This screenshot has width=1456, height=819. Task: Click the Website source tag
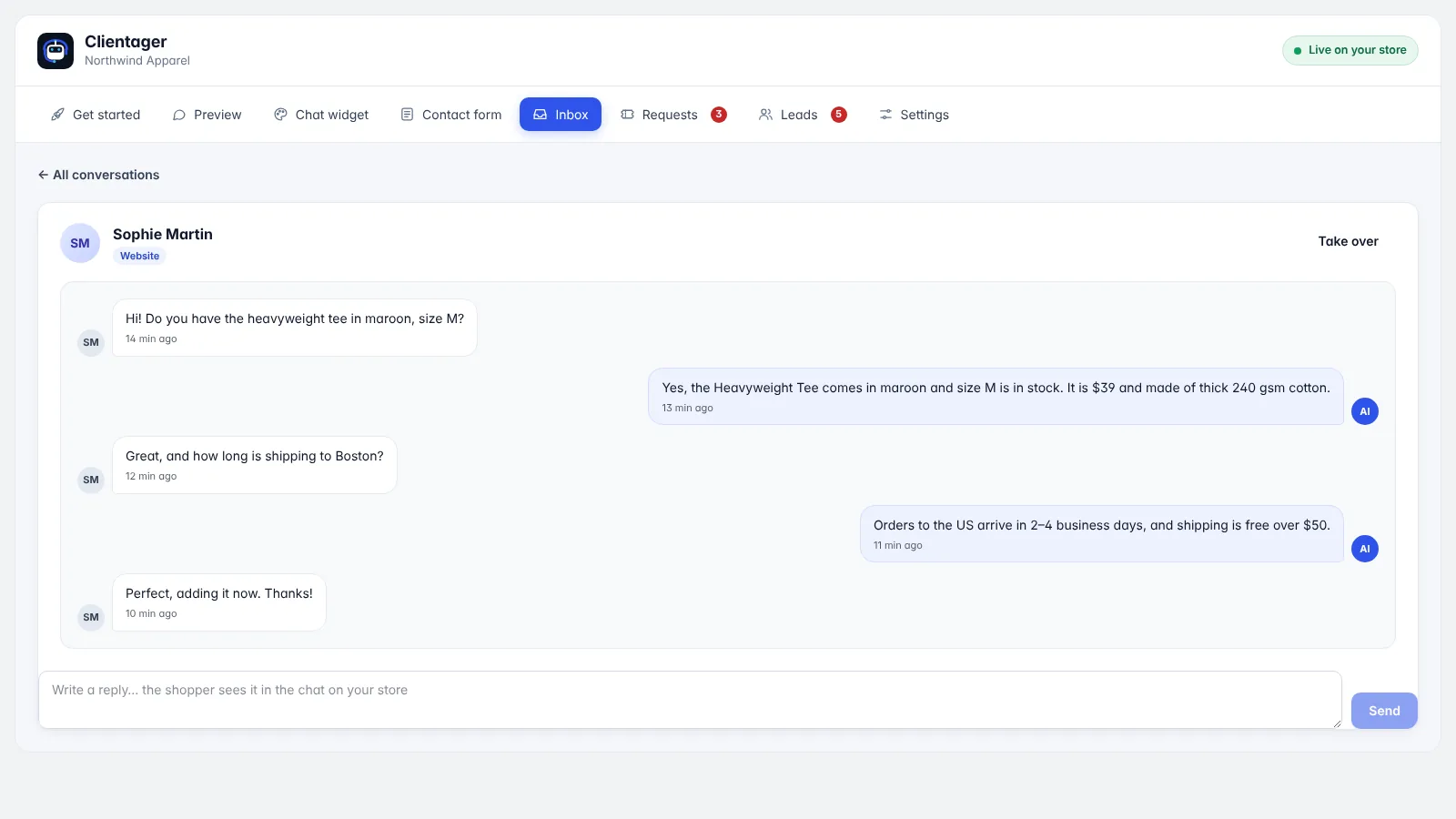(x=139, y=256)
